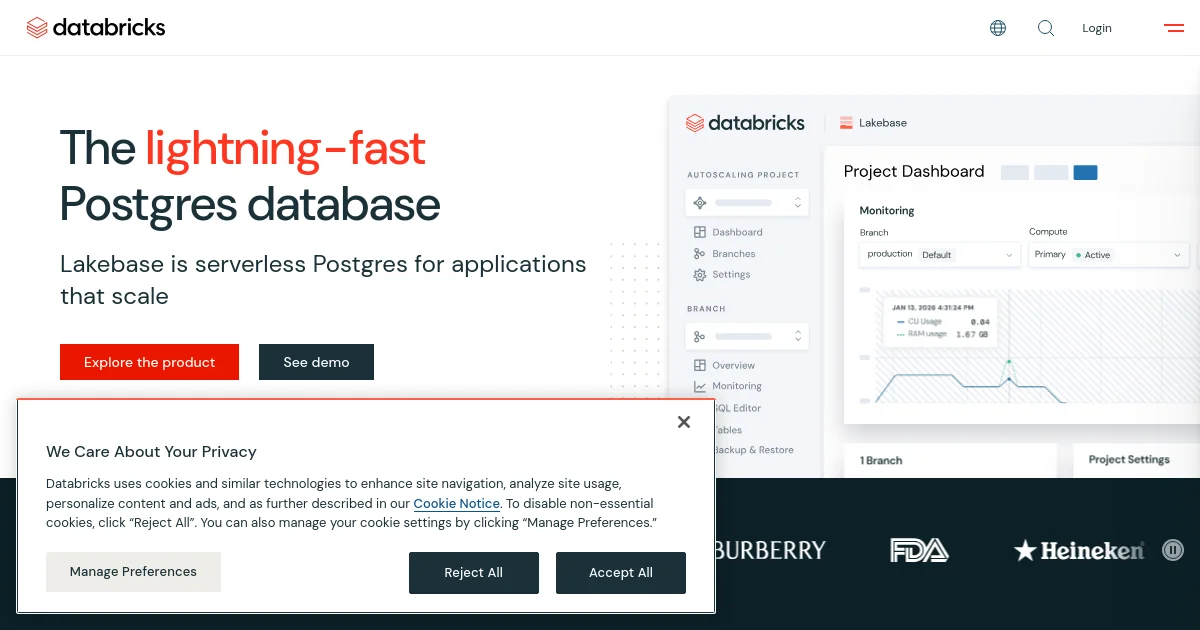The image size is (1200, 630).
Task: Click the Overview grid icon
Action: pos(700,366)
